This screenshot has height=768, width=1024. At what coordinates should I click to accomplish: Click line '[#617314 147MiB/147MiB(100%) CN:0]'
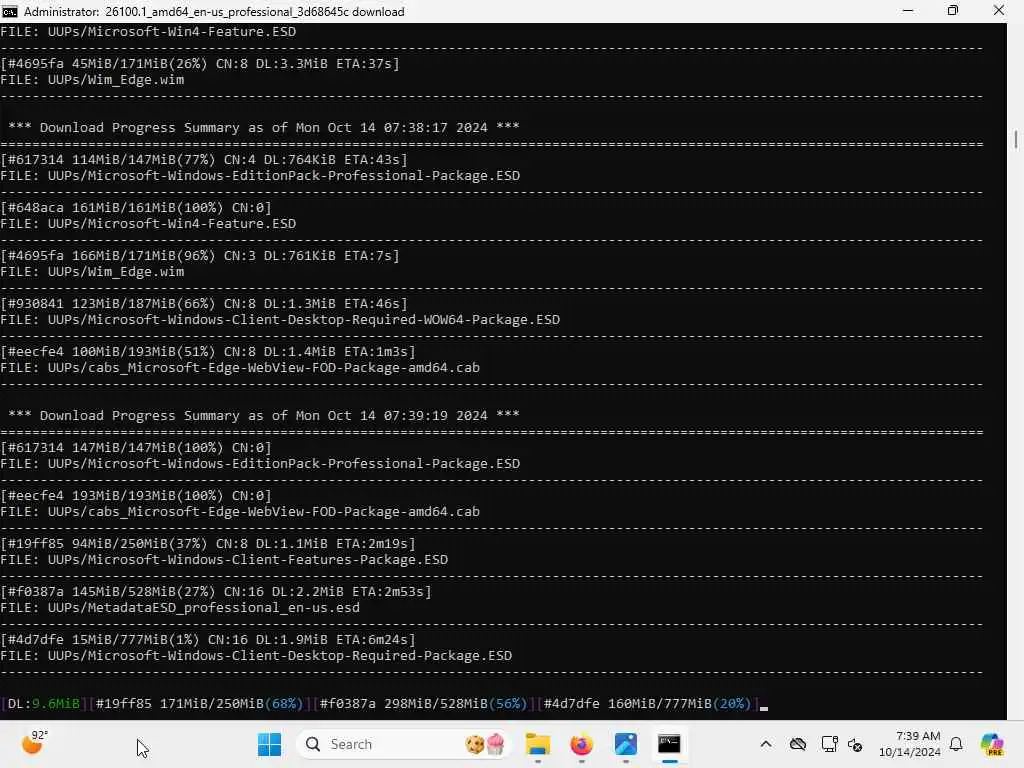136,447
